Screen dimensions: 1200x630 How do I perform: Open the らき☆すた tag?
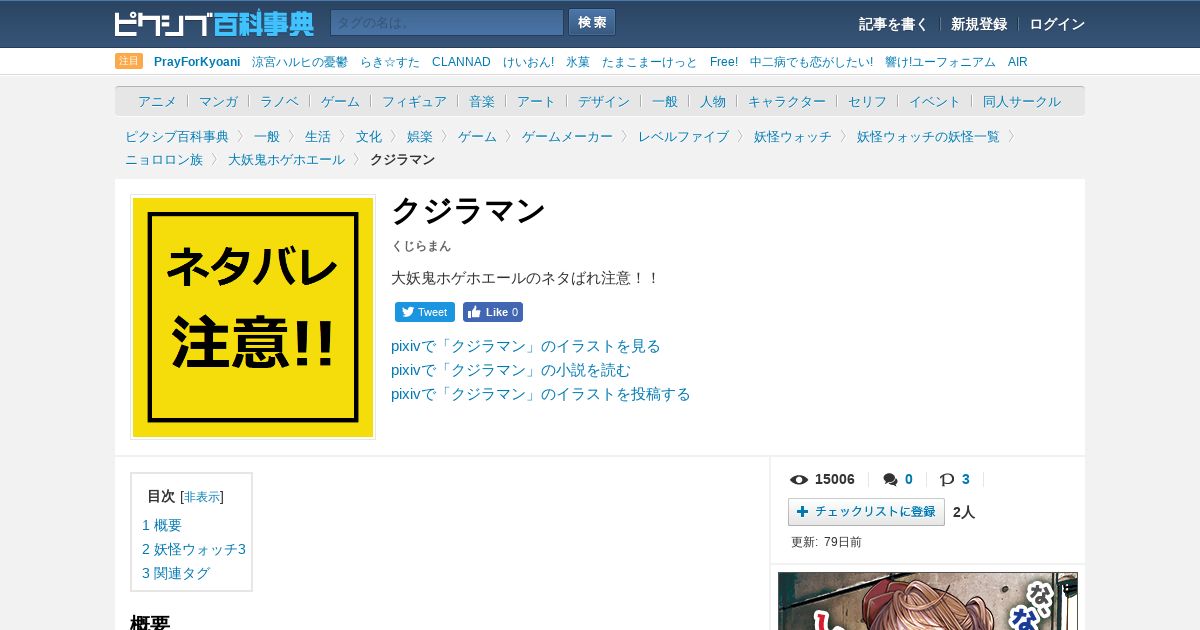(x=390, y=62)
